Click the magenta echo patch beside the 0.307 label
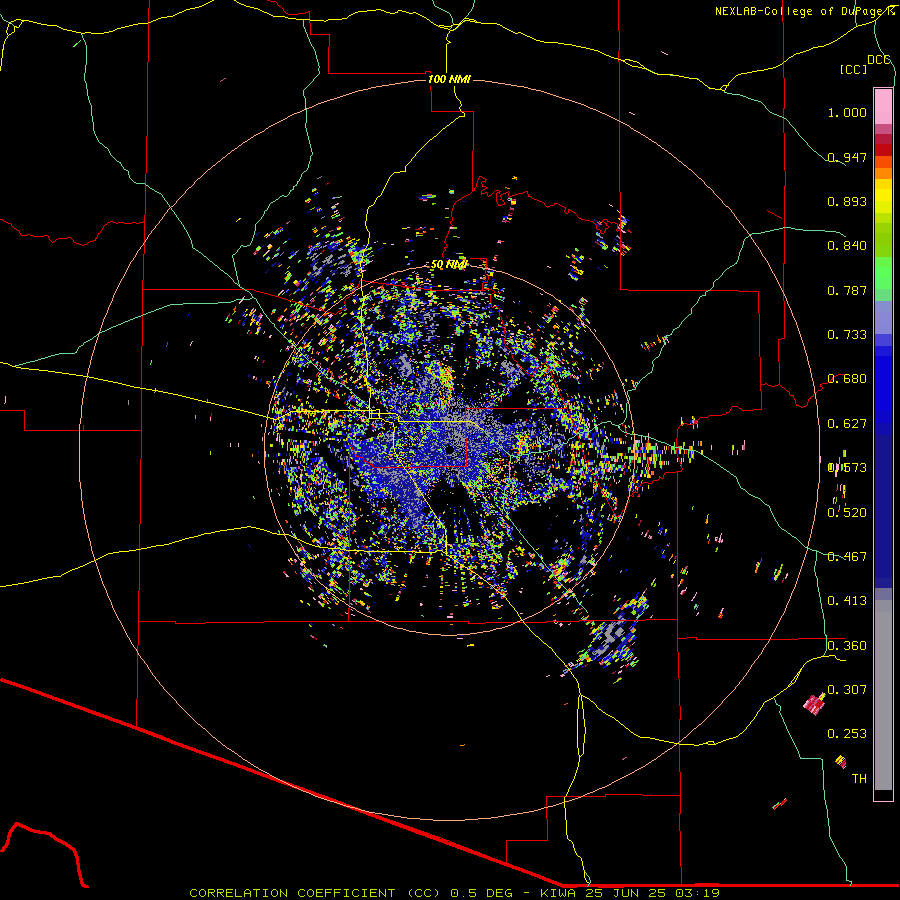 click(814, 704)
